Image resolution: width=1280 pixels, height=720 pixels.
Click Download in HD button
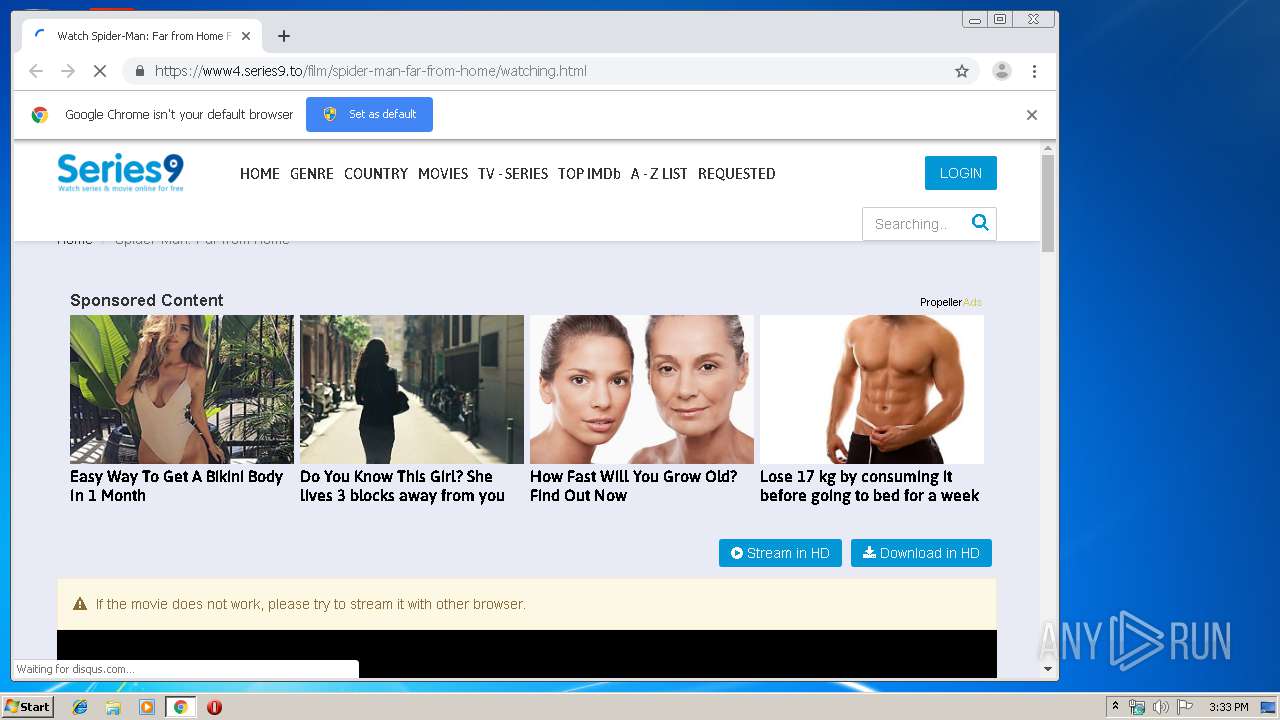tap(921, 553)
